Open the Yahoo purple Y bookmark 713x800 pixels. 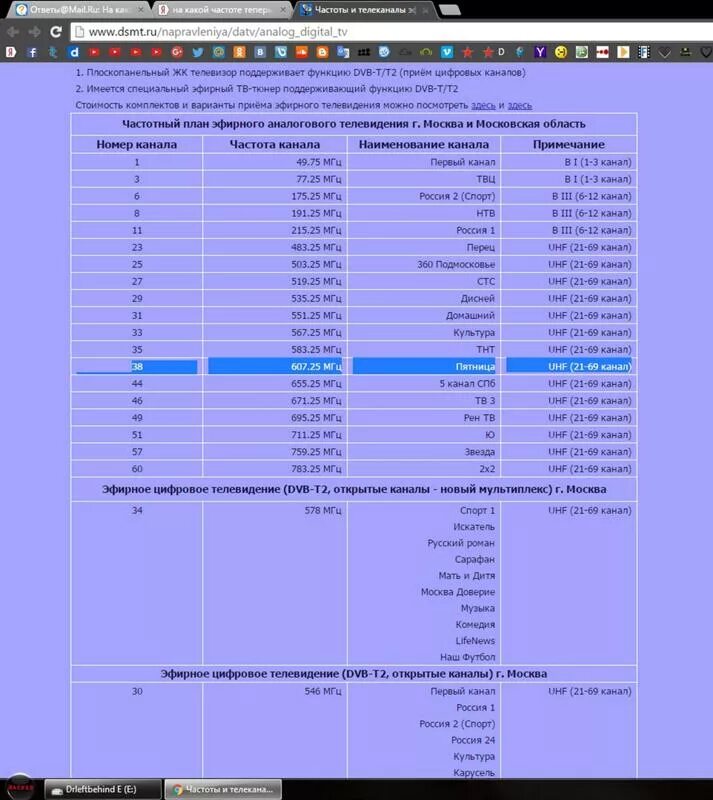[540, 52]
